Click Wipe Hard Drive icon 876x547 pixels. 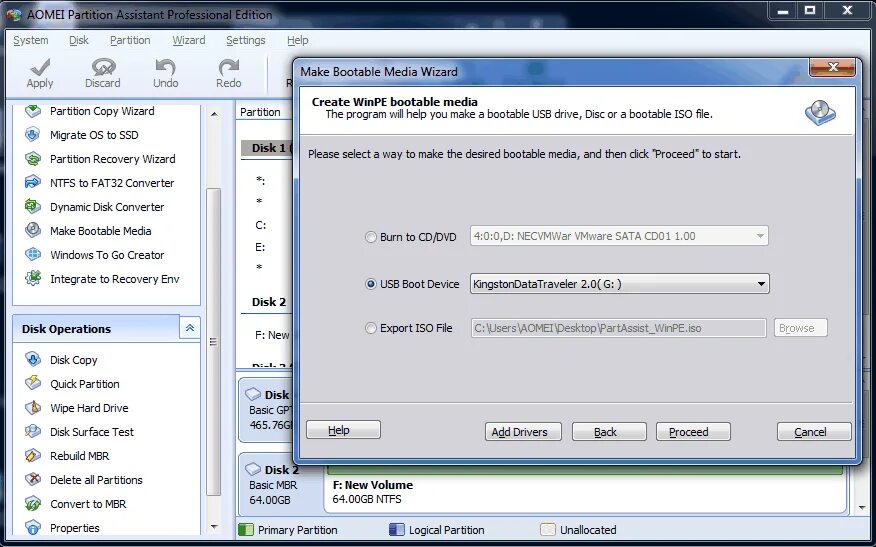33,407
